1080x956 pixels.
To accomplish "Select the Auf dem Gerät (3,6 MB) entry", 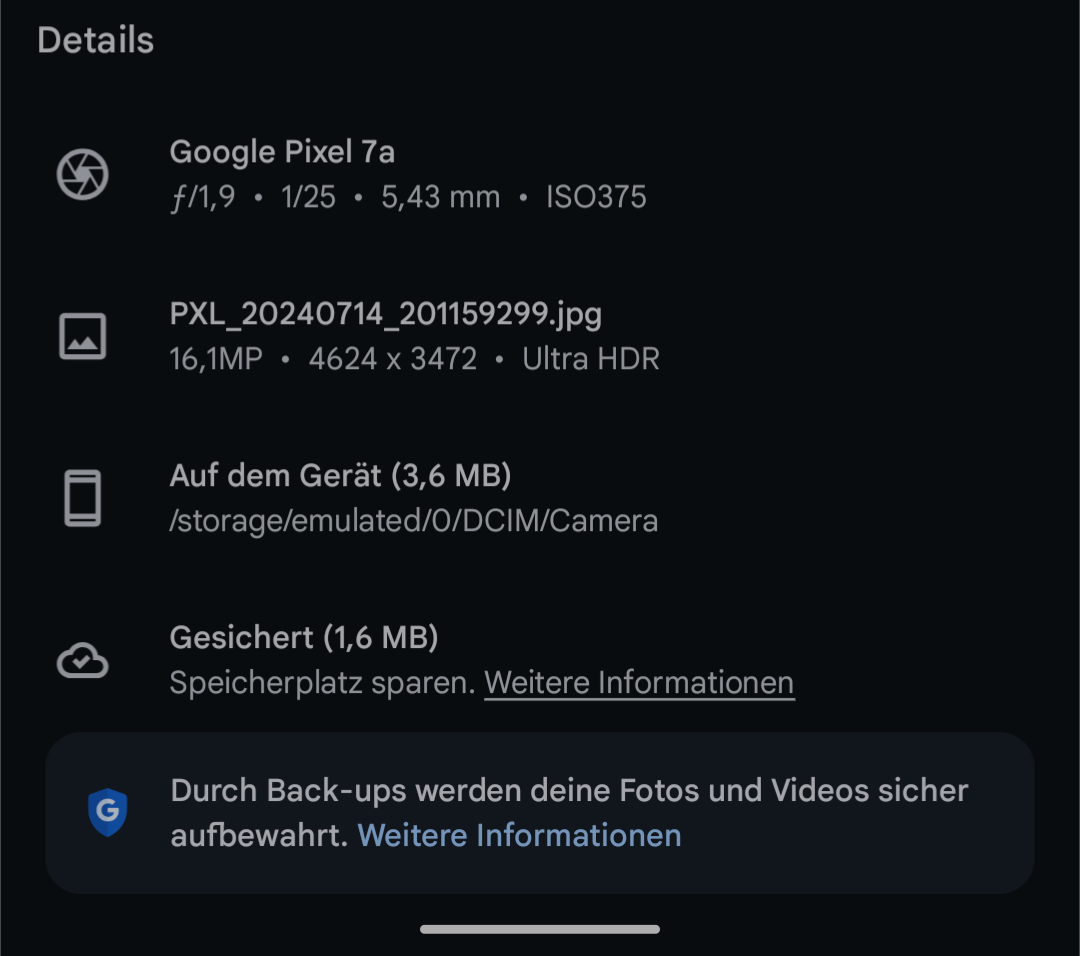I will 340,476.
